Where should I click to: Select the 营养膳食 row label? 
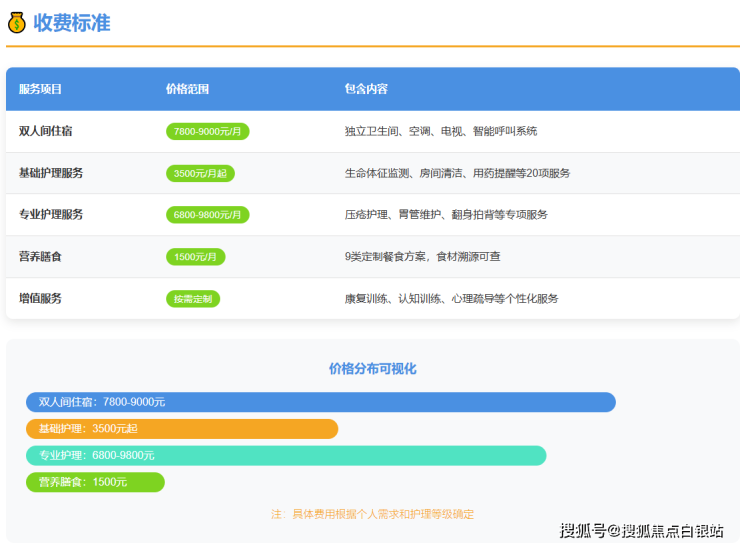click(40, 257)
